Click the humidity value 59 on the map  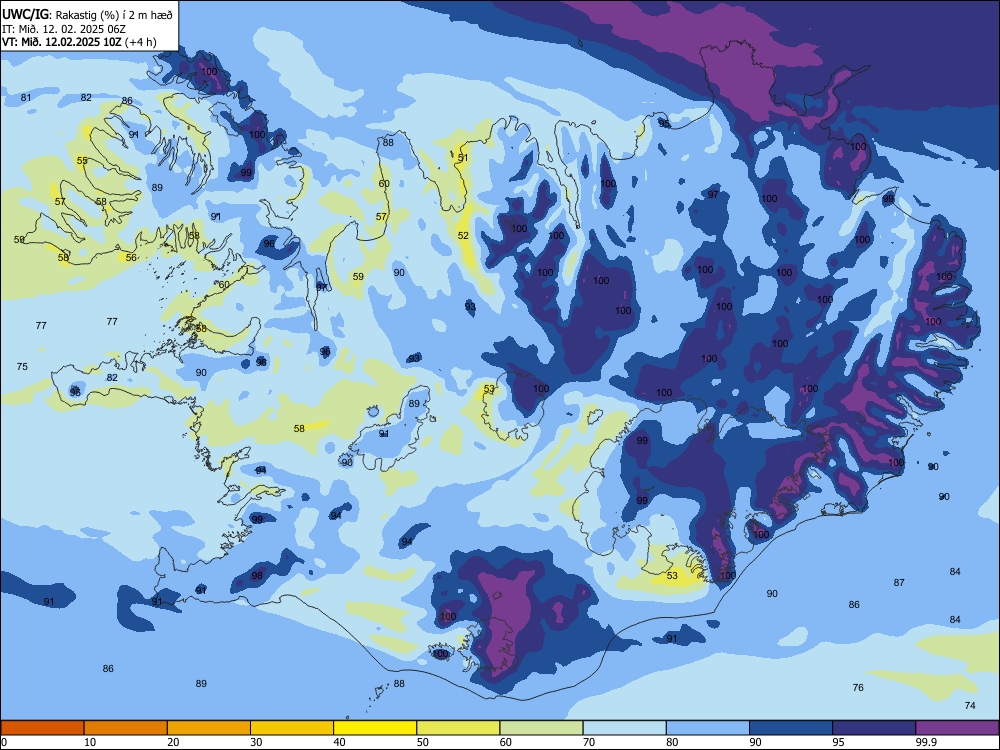coord(358,277)
